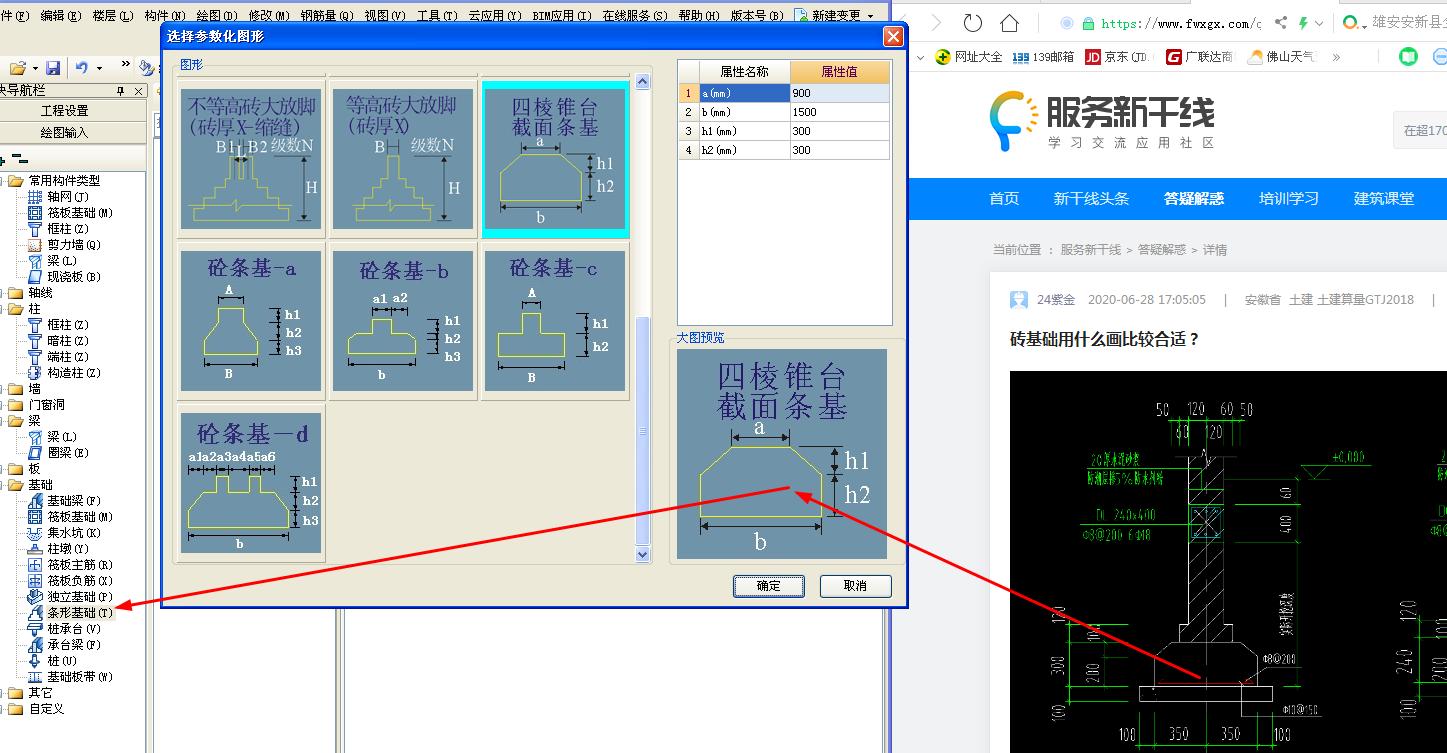
Task: Collapse the 常用构件类型 folder
Action: coord(0,181)
